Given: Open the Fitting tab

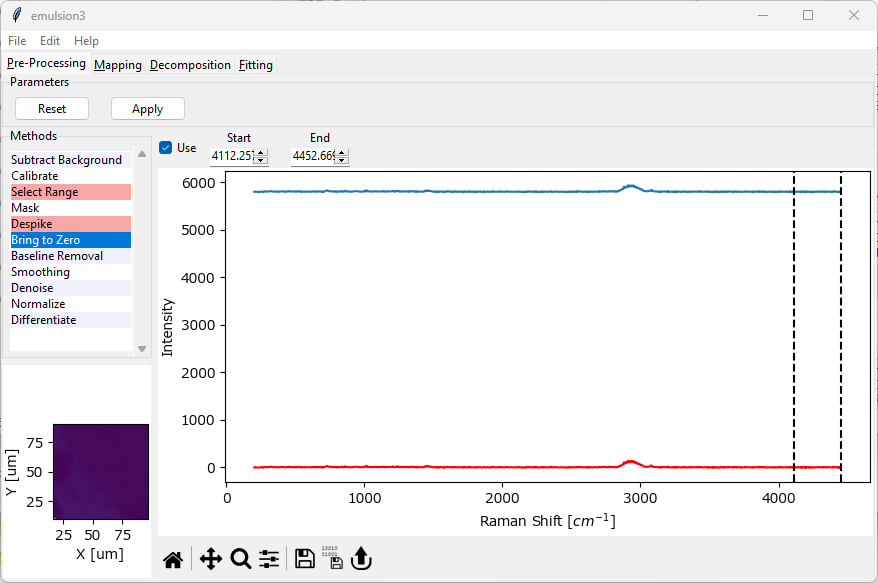Looking at the screenshot, I should pos(255,65).
